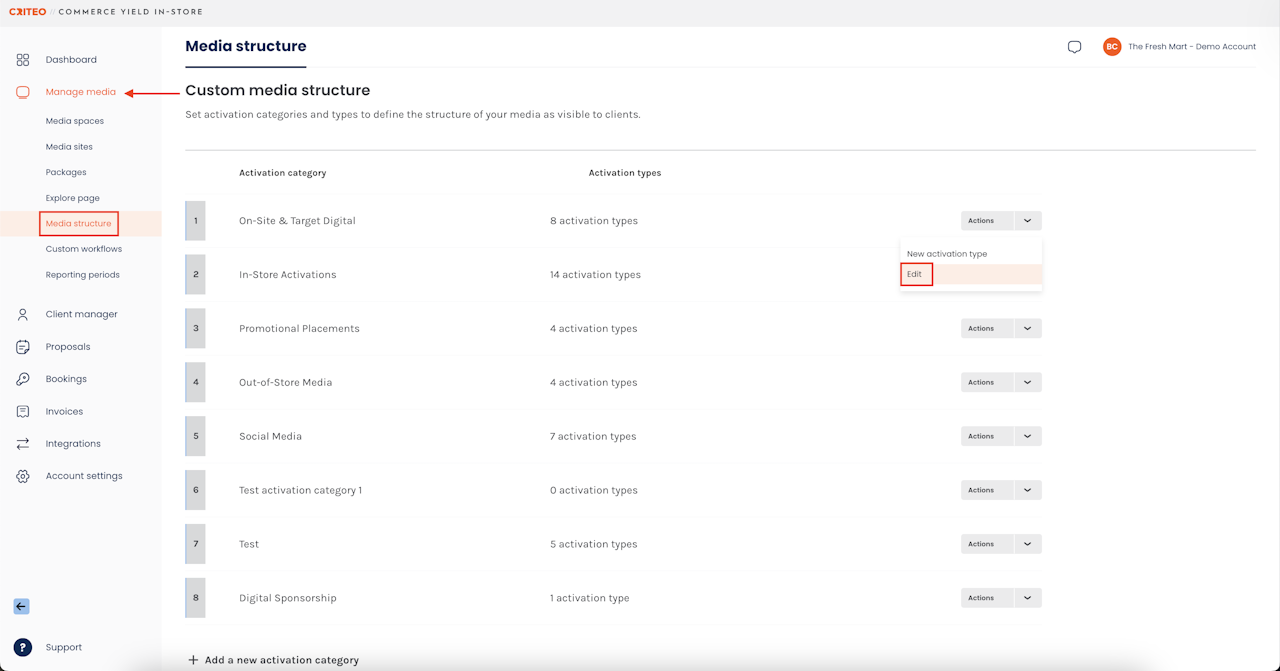Click the Integrations arrows icon
Viewport: 1280px width, 671px height.
click(23, 444)
